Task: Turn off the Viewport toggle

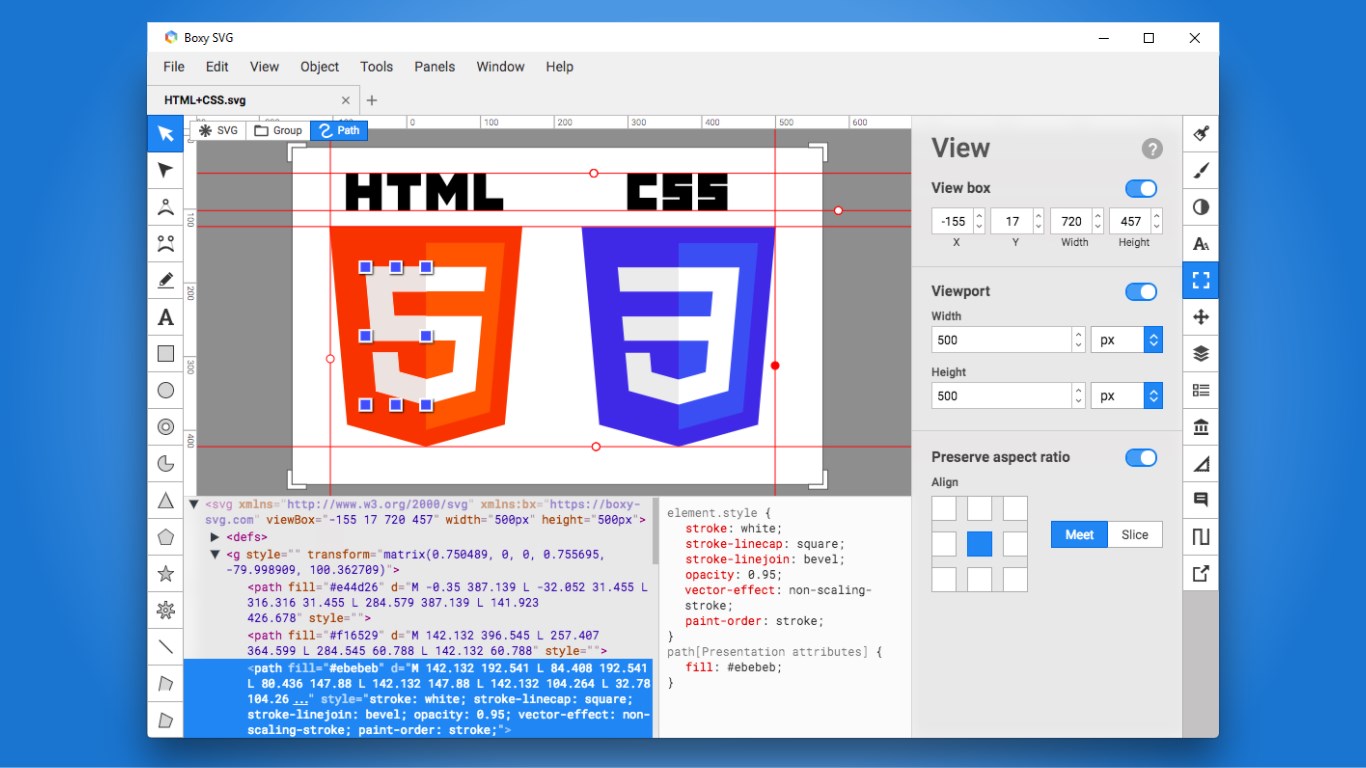Action: pos(1140,291)
